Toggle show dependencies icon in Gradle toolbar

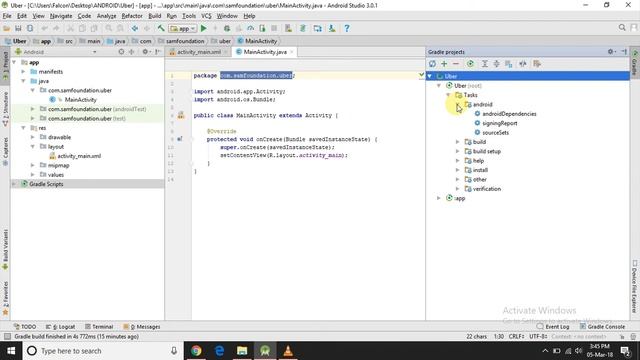pos(509,64)
